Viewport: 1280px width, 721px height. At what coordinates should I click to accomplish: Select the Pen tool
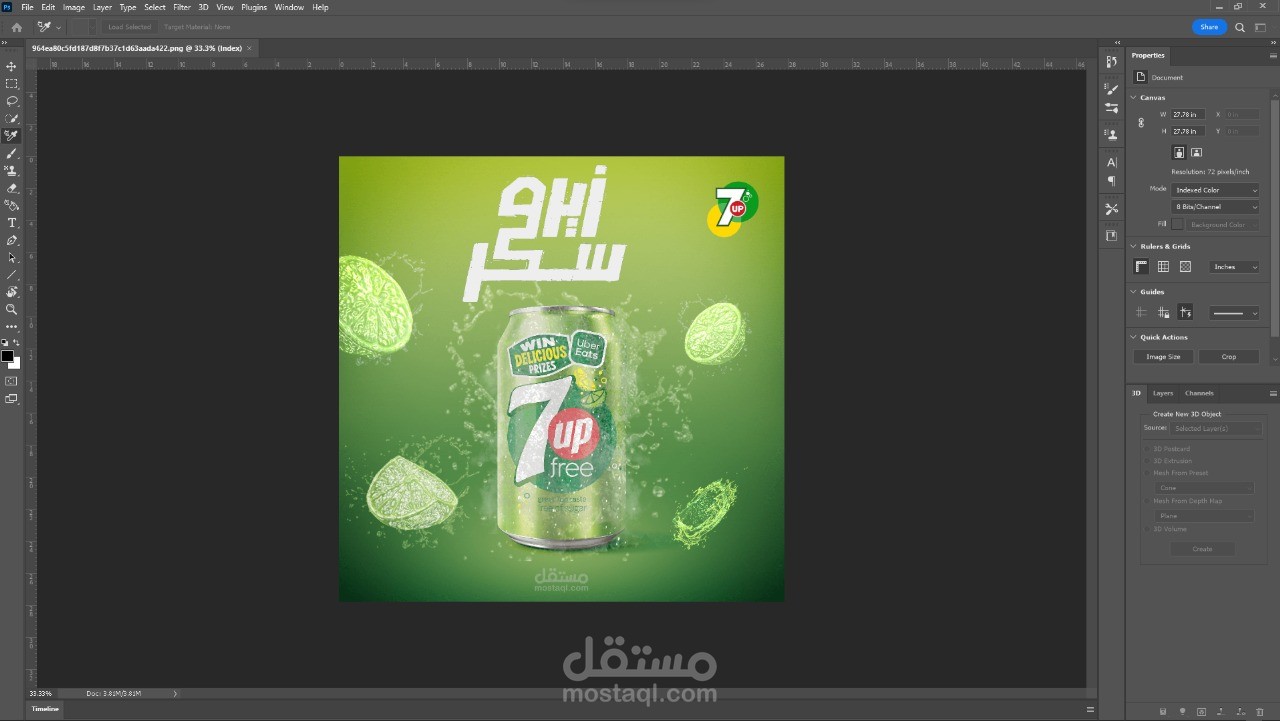click(x=12, y=240)
